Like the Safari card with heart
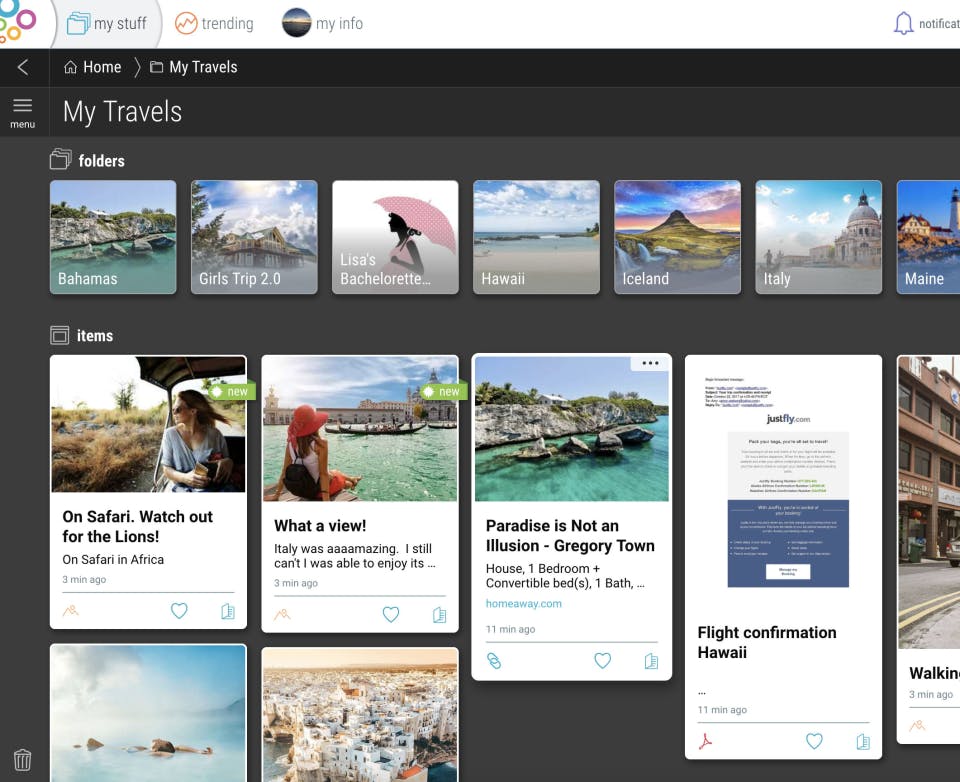960x782 pixels. 179,611
